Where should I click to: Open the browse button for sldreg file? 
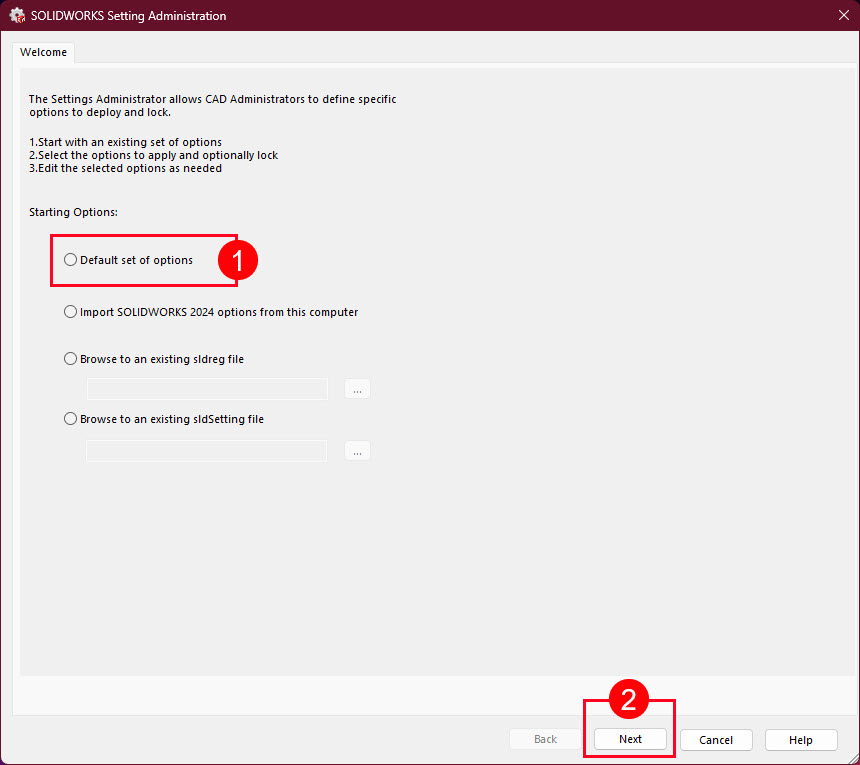[x=357, y=389]
